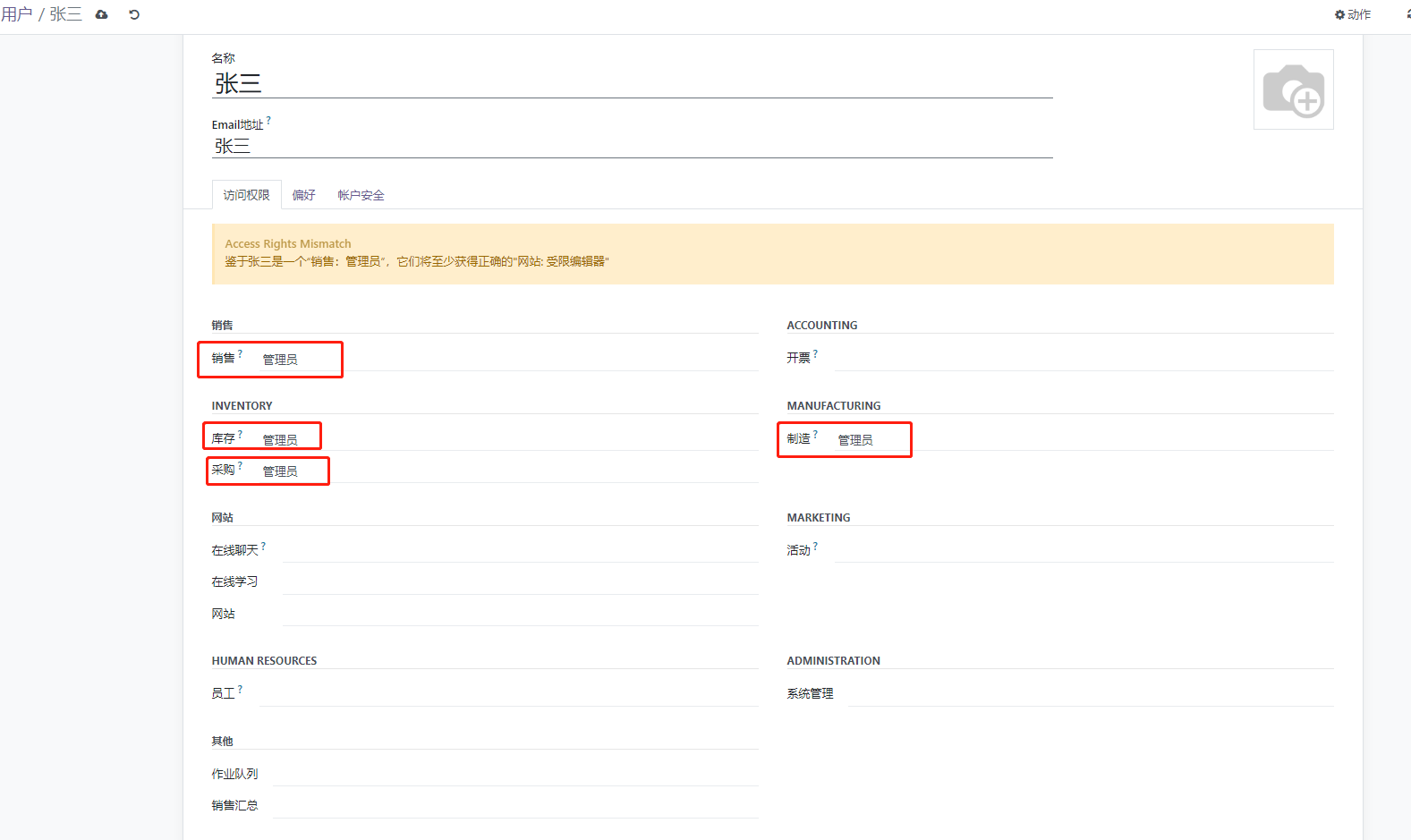Click the help question mark beside 员工
Viewport: 1411px width, 840px height.
click(x=240, y=689)
